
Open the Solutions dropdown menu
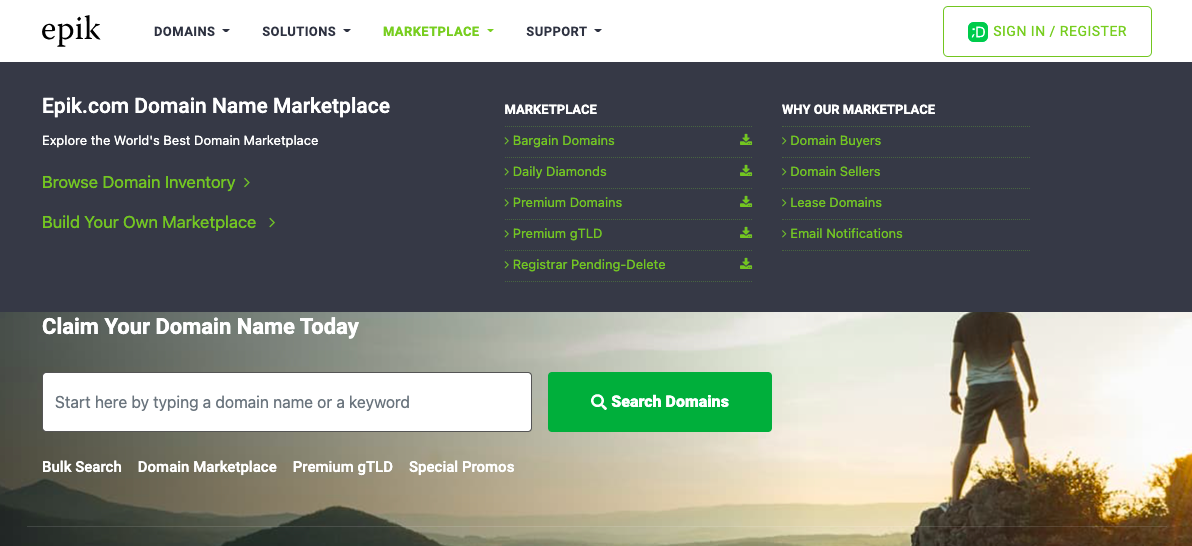(306, 32)
